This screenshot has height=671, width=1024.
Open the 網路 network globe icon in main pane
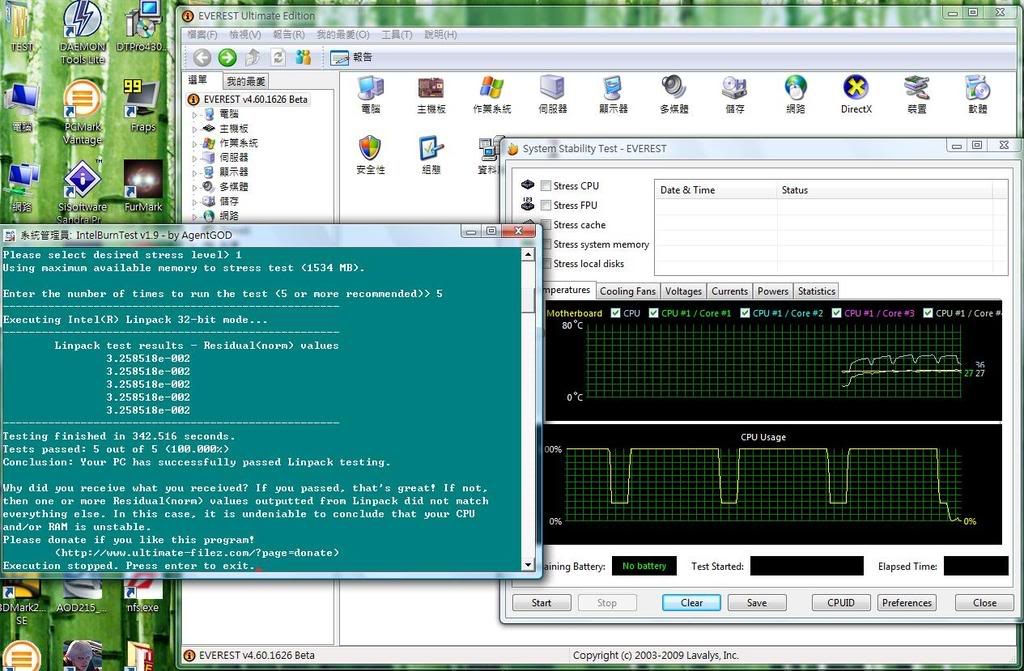click(795, 95)
